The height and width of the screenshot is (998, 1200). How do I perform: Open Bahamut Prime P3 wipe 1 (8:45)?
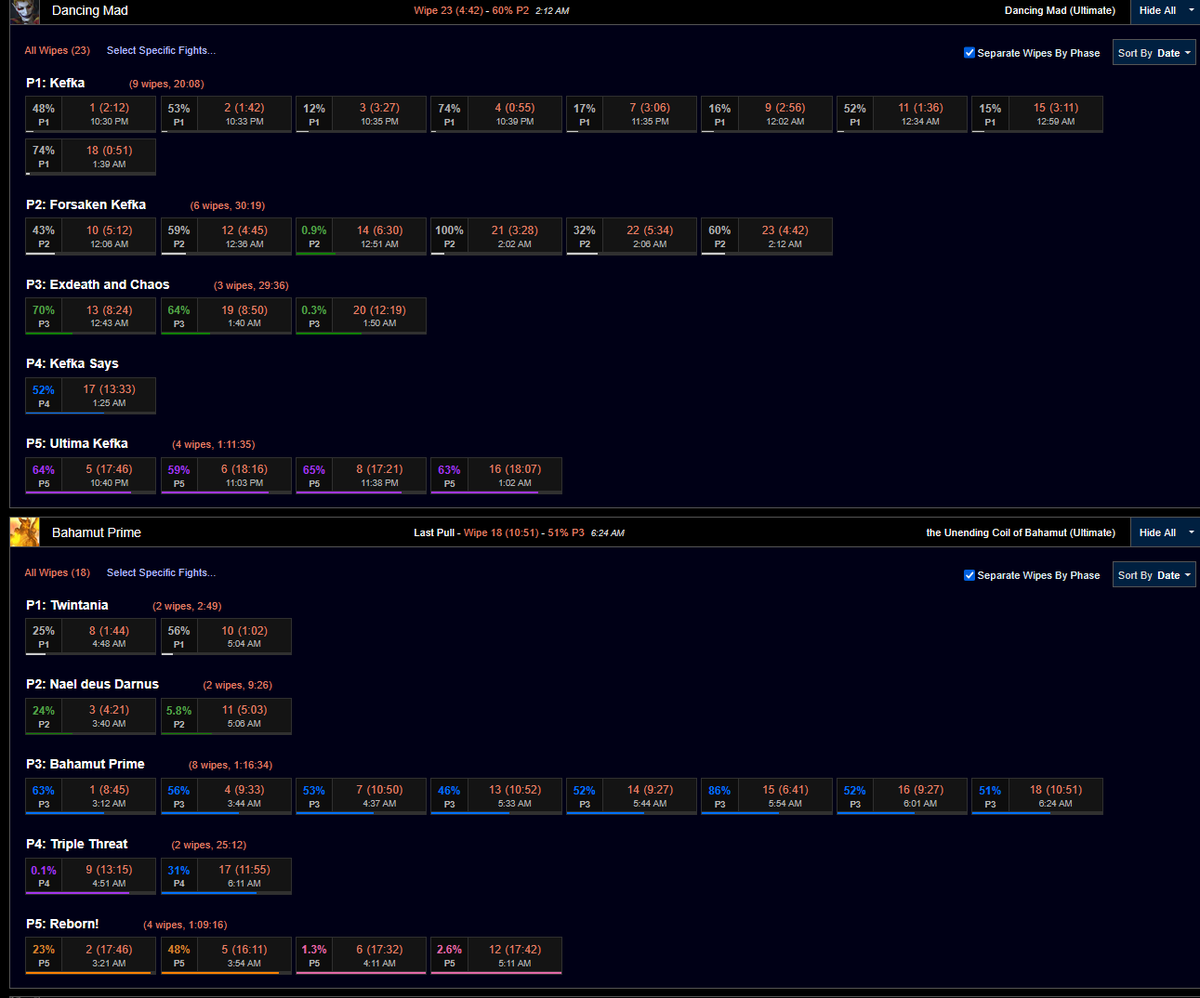(91, 796)
